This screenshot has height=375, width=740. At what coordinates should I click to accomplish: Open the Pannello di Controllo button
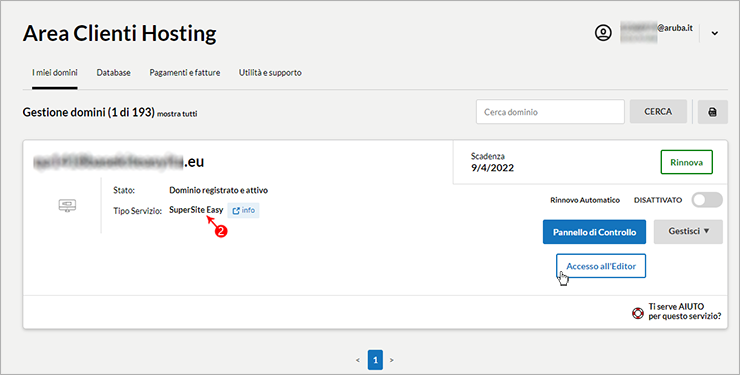594,232
